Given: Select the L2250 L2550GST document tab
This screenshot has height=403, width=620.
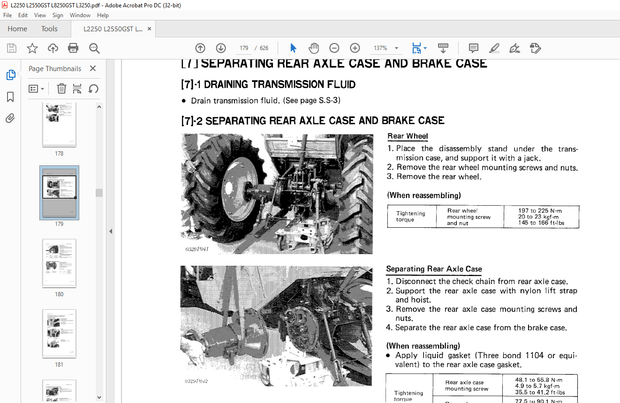Looking at the screenshot, I should coord(113,29).
